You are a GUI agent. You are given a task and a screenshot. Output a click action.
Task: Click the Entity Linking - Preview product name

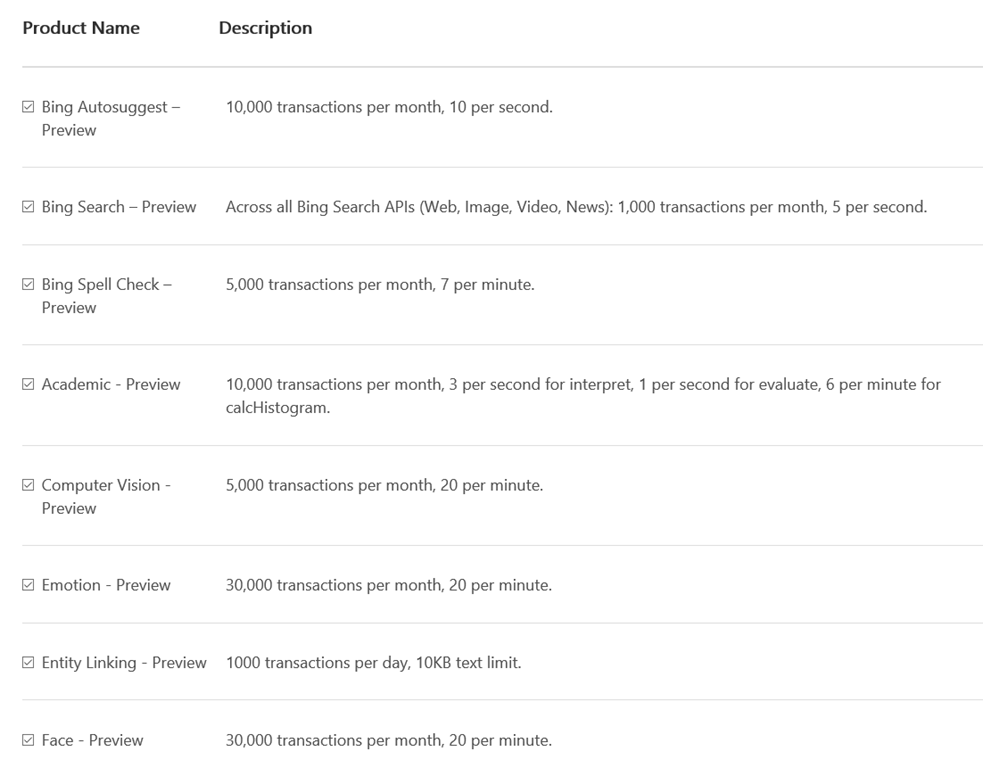(x=124, y=663)
